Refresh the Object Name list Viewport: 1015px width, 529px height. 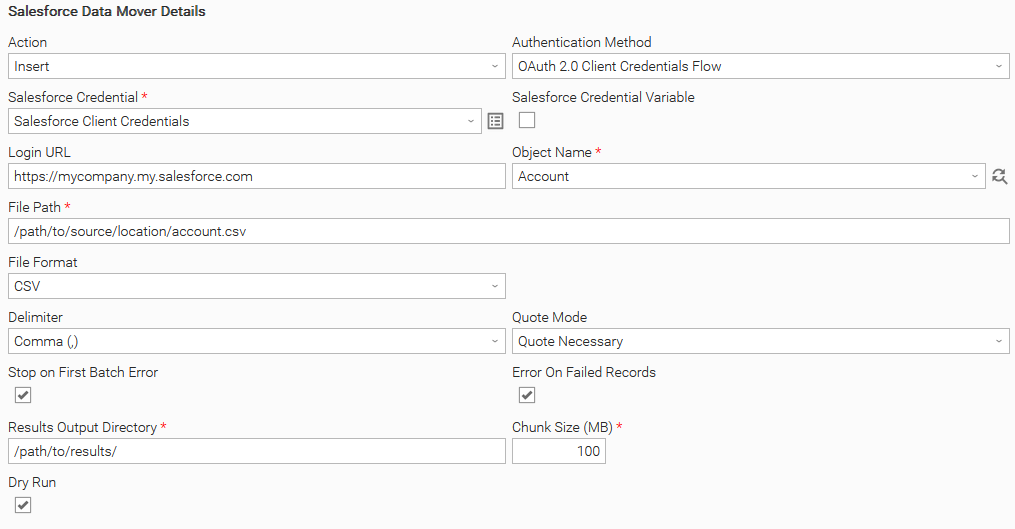coord(999,176)
